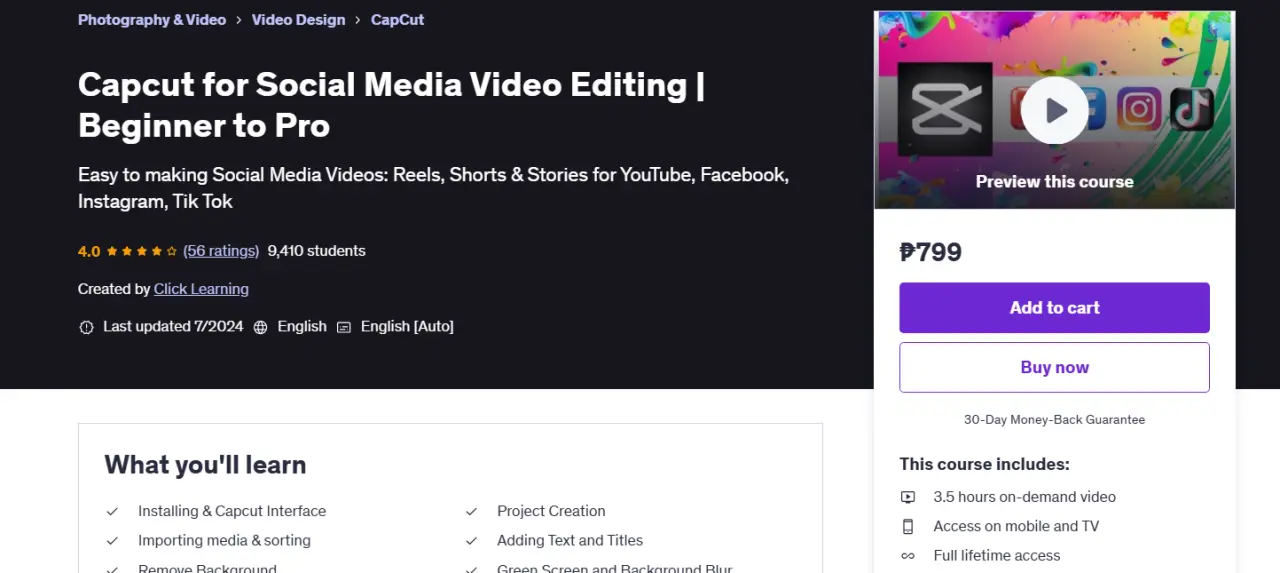The height and width of the screenshot is (573, 1280).
Task: Click the What you'll learn heading
Action: pyautogui.click(x=205, y=465)
